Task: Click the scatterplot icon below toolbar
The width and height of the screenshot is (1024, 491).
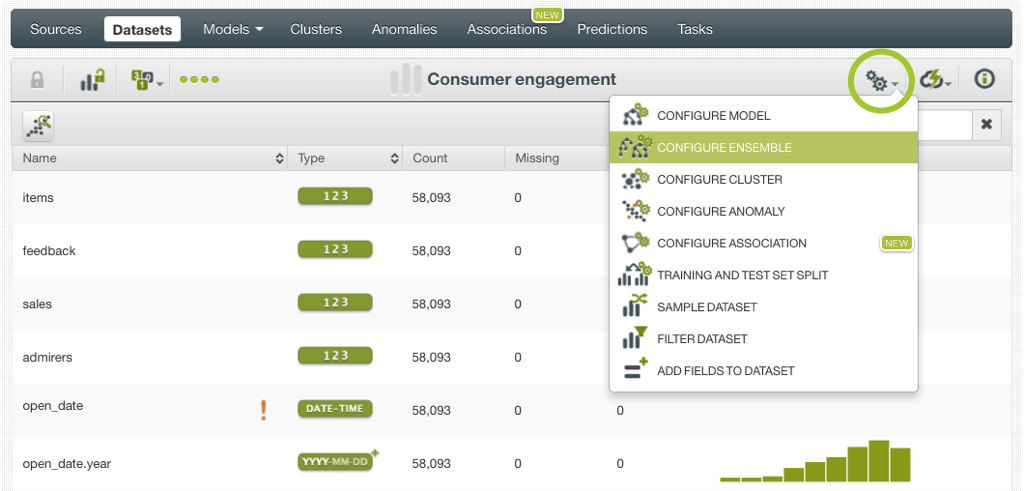Action: coord(39,125)
